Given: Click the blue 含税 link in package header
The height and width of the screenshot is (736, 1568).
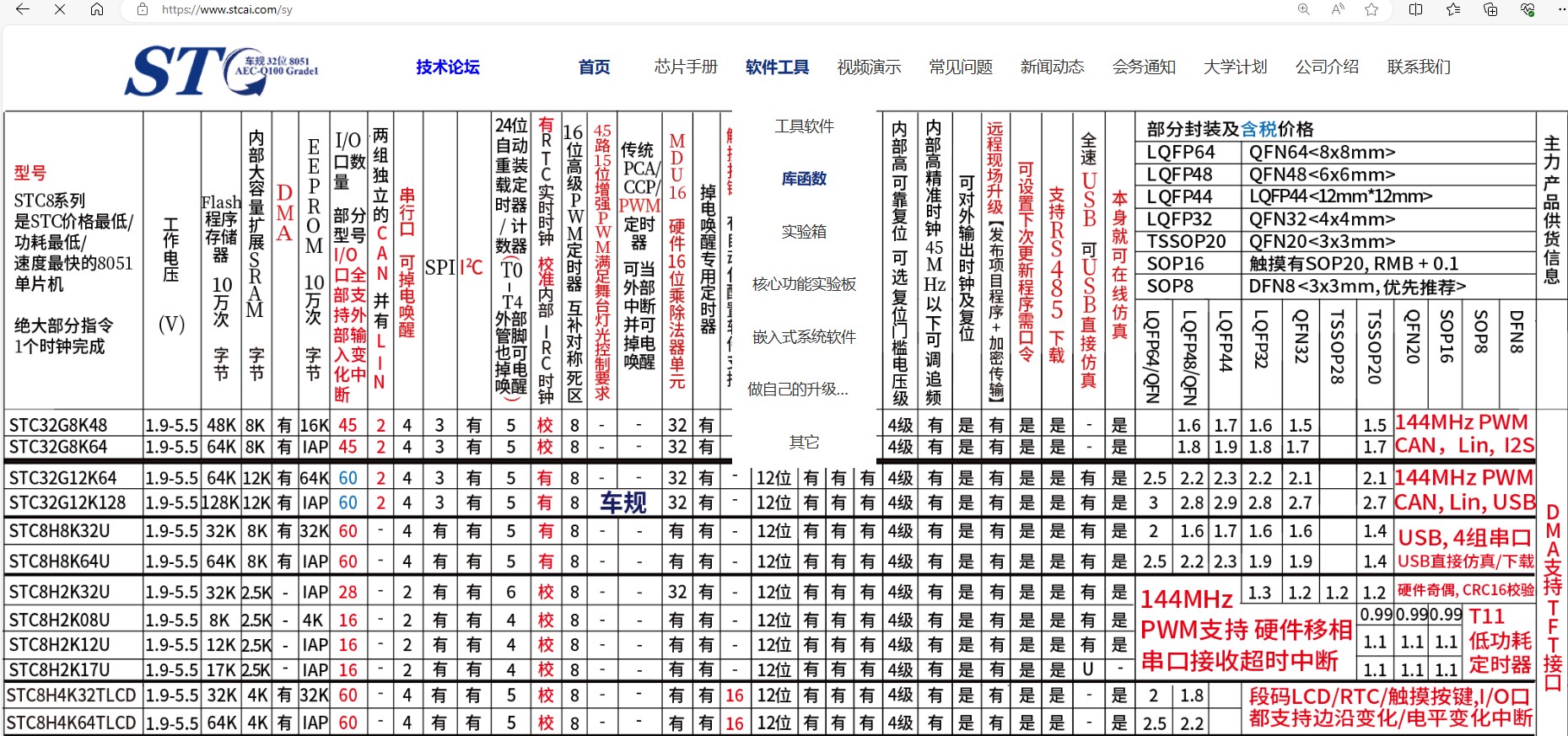Looking at the screenshot, I should point(1258,129).
